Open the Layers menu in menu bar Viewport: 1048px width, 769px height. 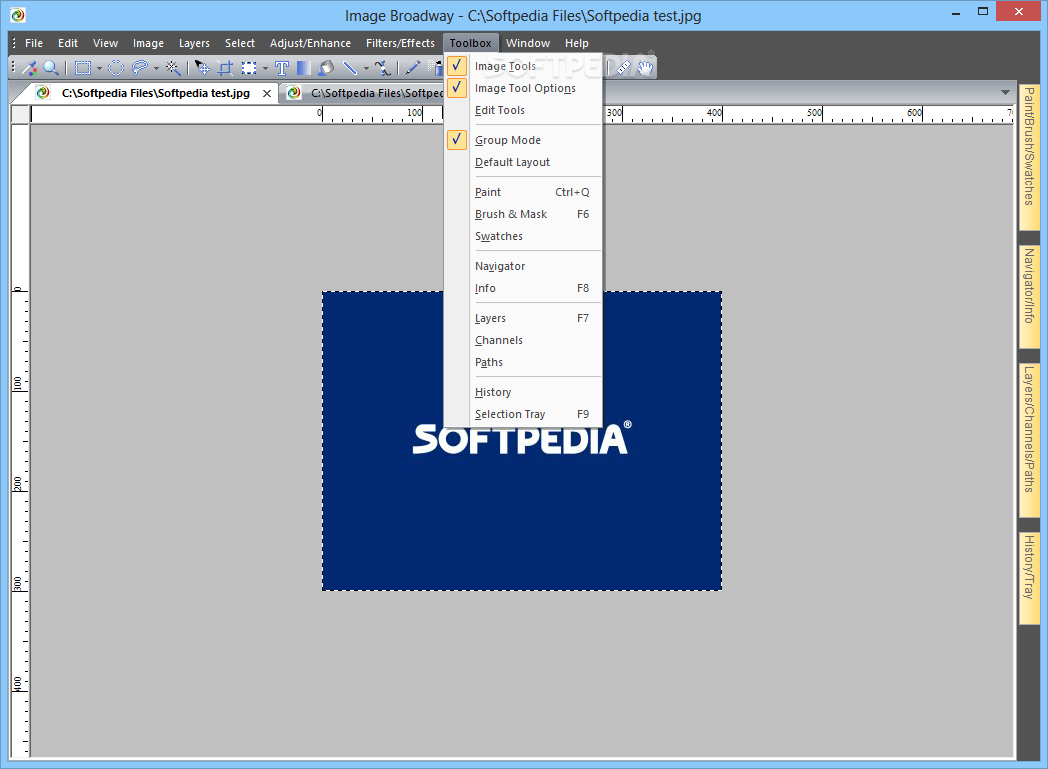[194, 43]
